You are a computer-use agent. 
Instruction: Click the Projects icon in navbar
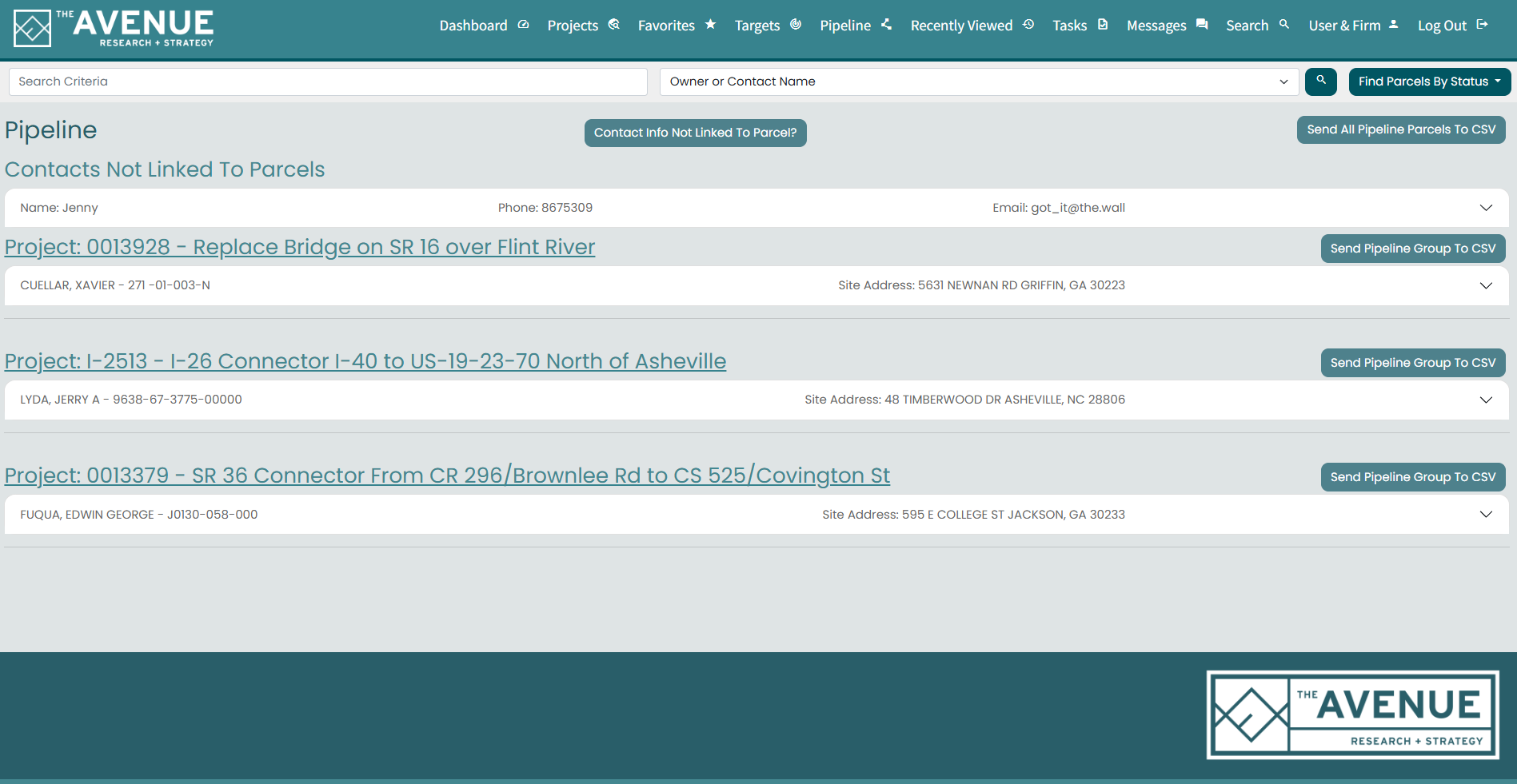click(614, 25)
